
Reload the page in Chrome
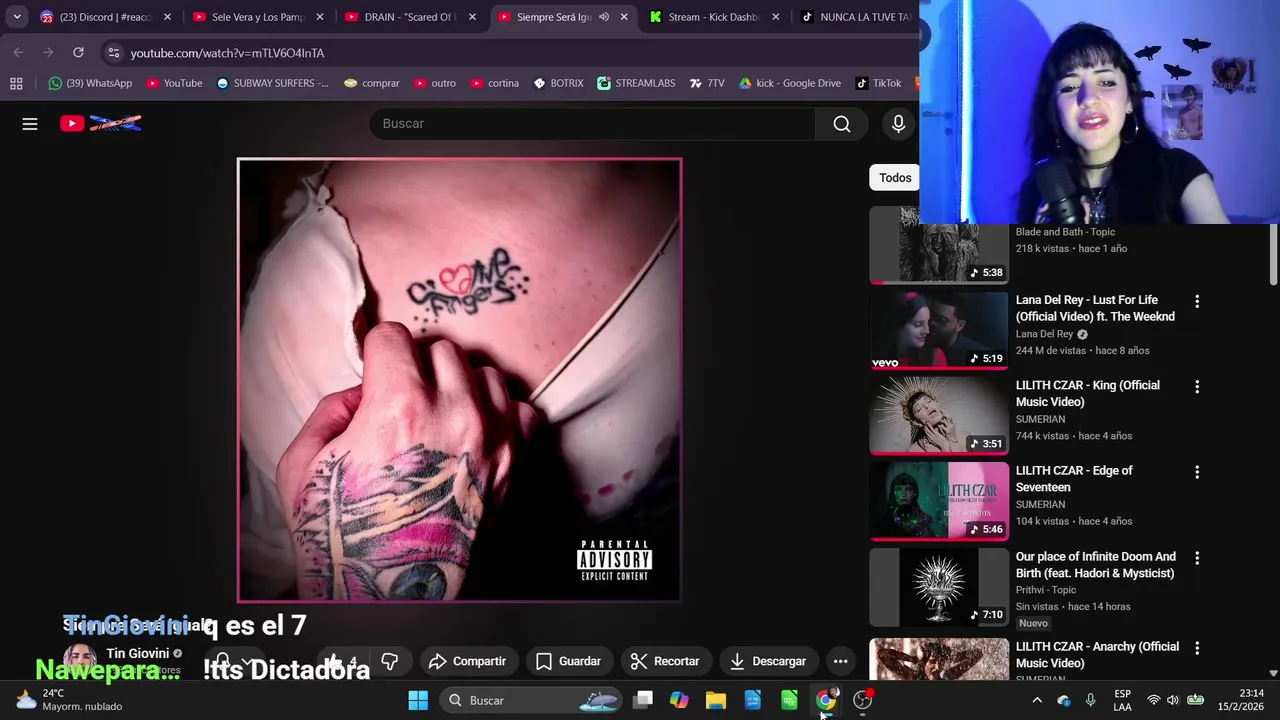click(78, 53)
